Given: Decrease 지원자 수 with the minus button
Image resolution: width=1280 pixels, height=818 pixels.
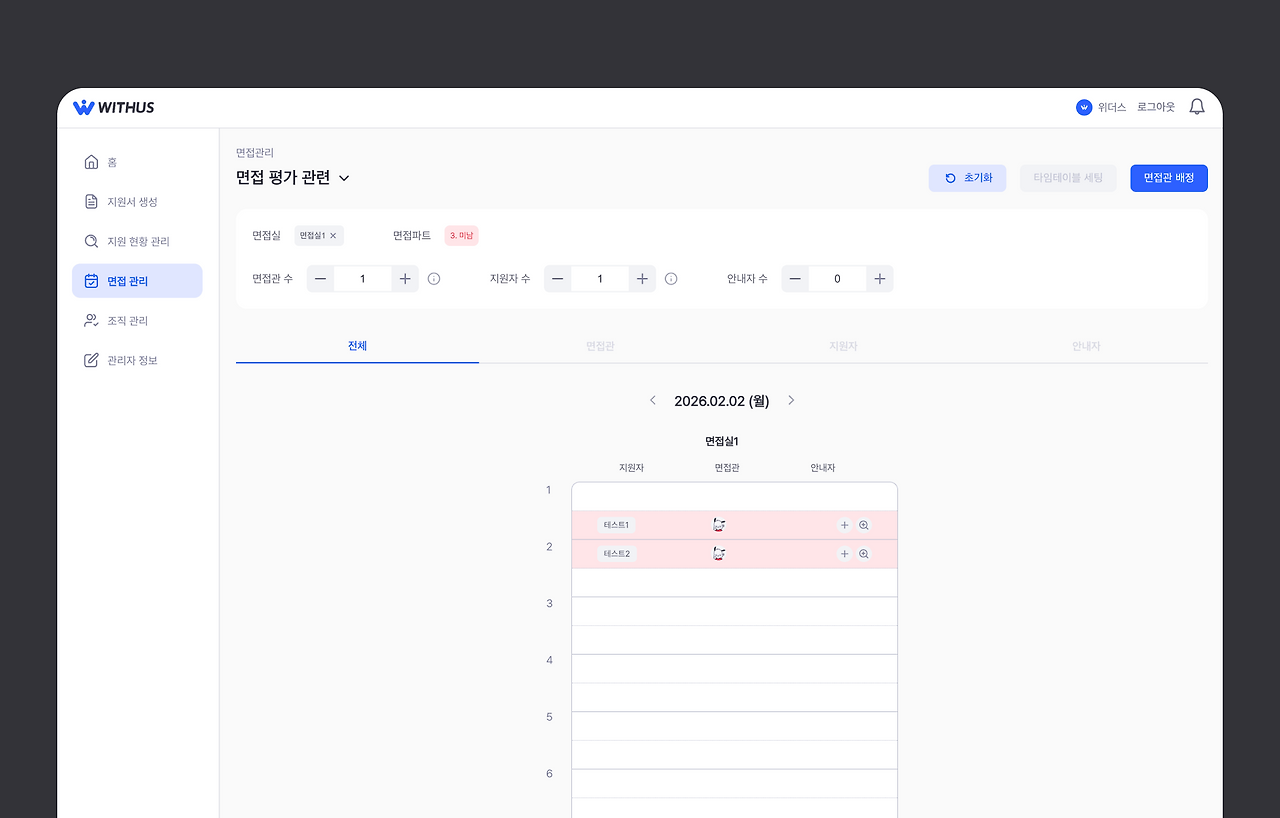Looking at the screenshot, I should [x=558, y=279].
